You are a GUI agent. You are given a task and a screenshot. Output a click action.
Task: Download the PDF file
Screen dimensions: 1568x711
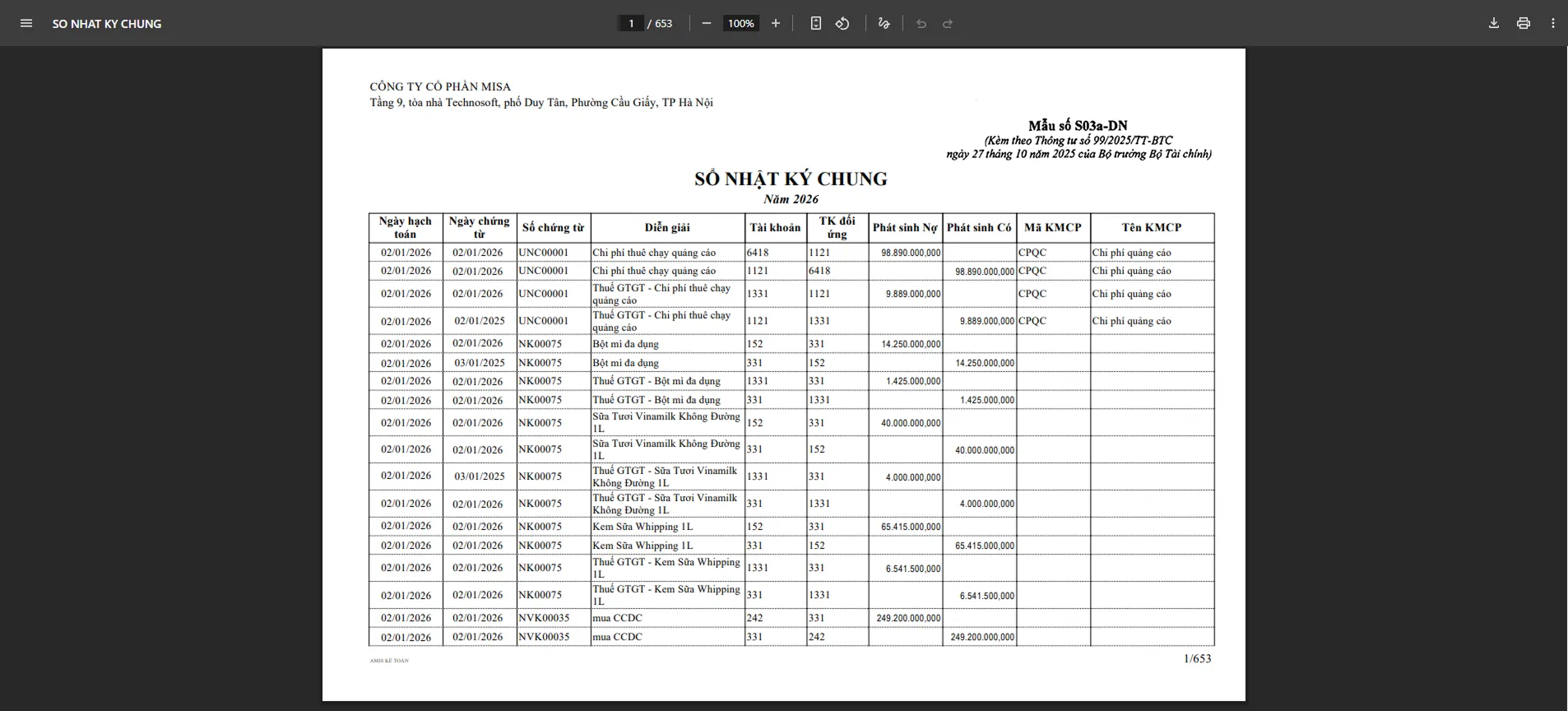tap(1494, 23)
